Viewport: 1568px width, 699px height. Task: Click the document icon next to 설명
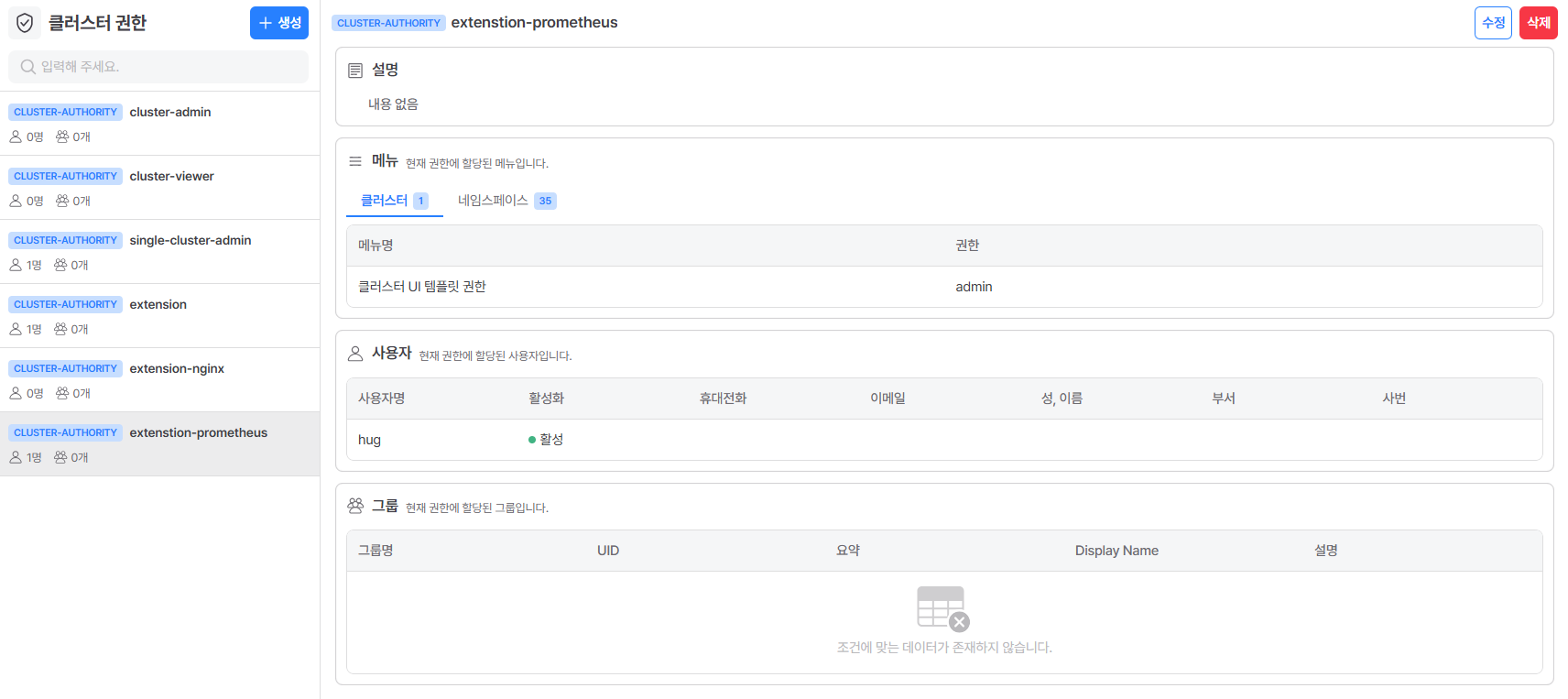[355, 71]
